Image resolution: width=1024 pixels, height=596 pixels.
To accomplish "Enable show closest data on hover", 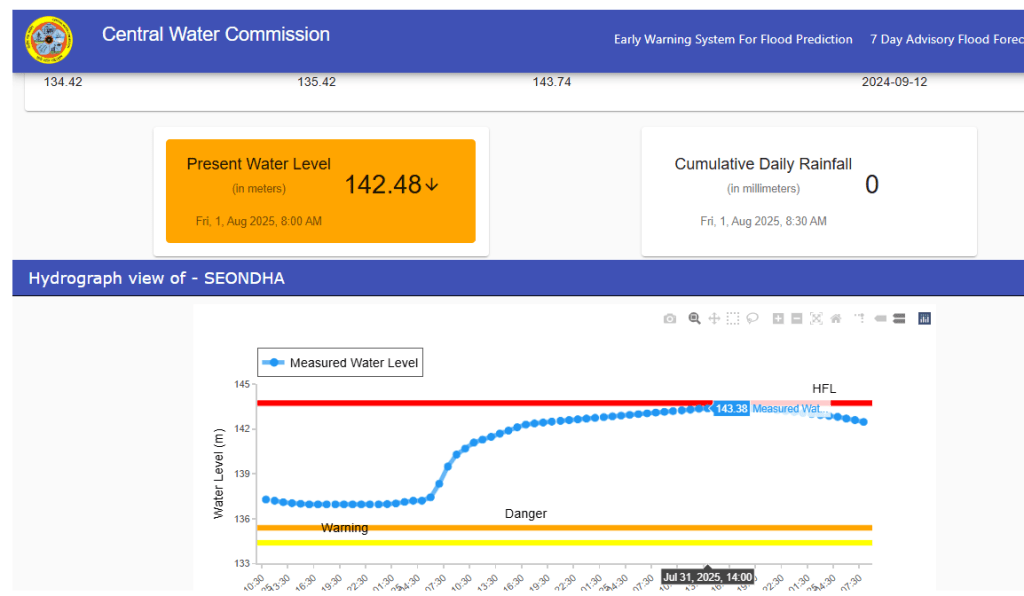I will (880, 319).
